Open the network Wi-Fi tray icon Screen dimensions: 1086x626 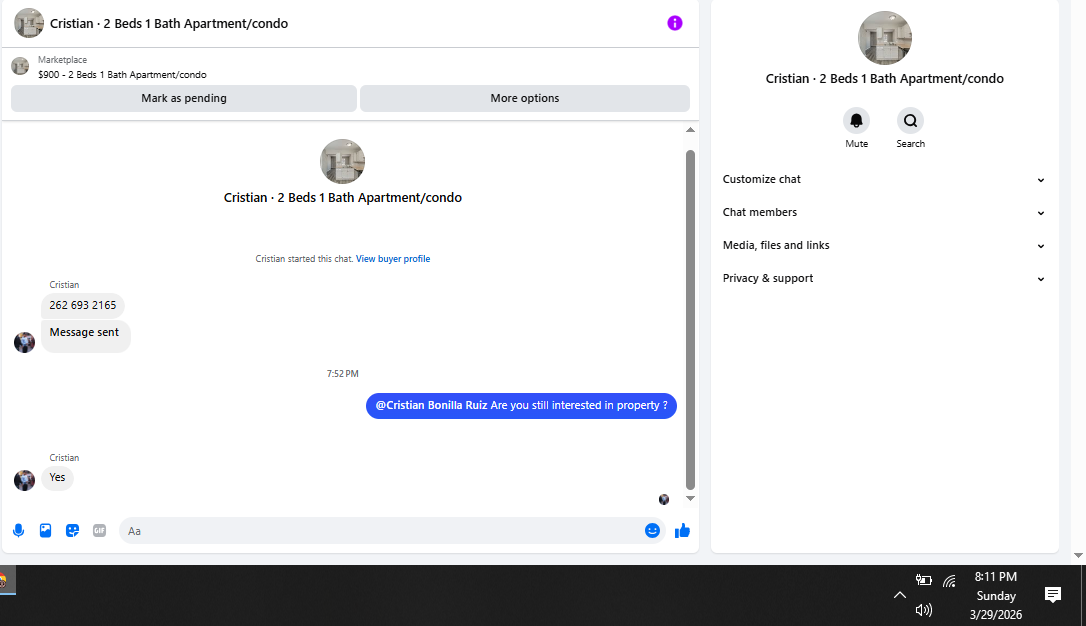pos(949,581)
